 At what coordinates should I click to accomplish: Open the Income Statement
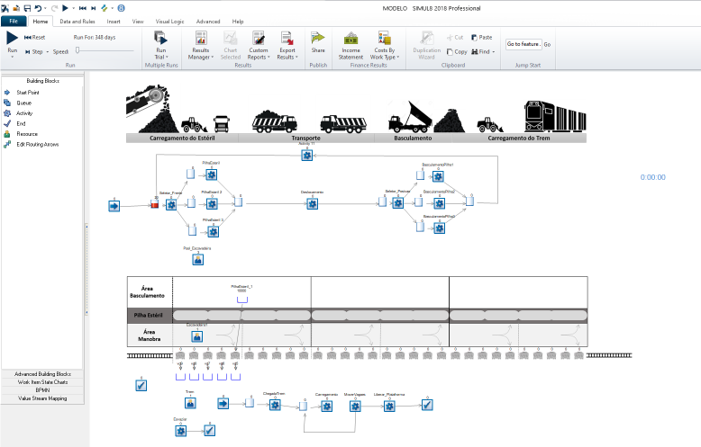(x=351, y=43)
